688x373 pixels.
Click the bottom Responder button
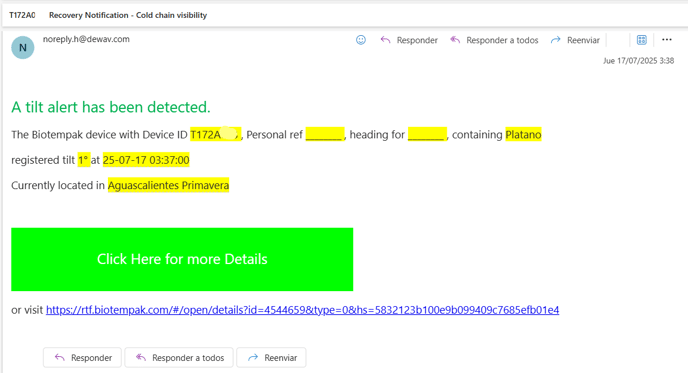point(83,358)
